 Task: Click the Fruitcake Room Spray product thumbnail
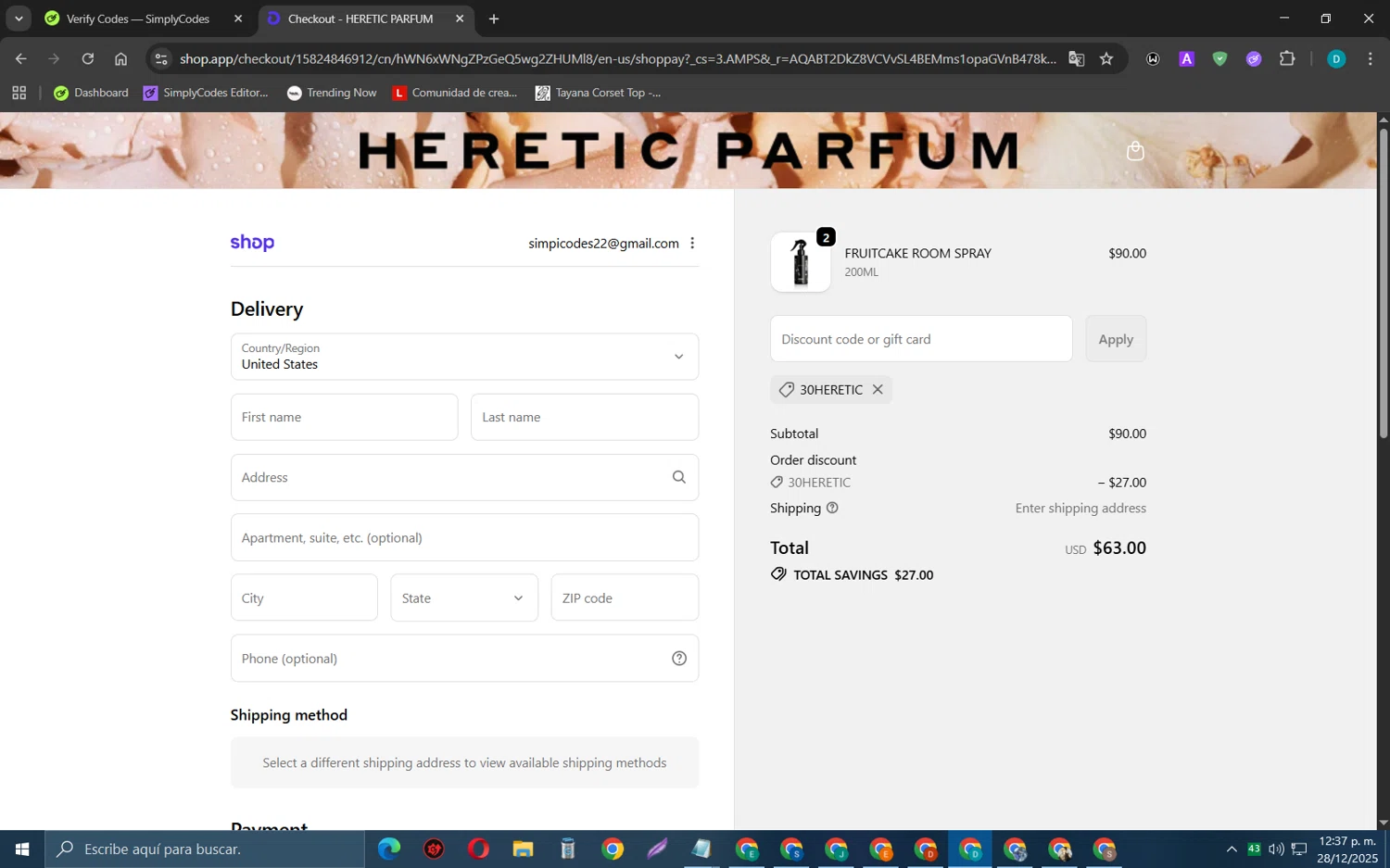[x=801, y=262]
